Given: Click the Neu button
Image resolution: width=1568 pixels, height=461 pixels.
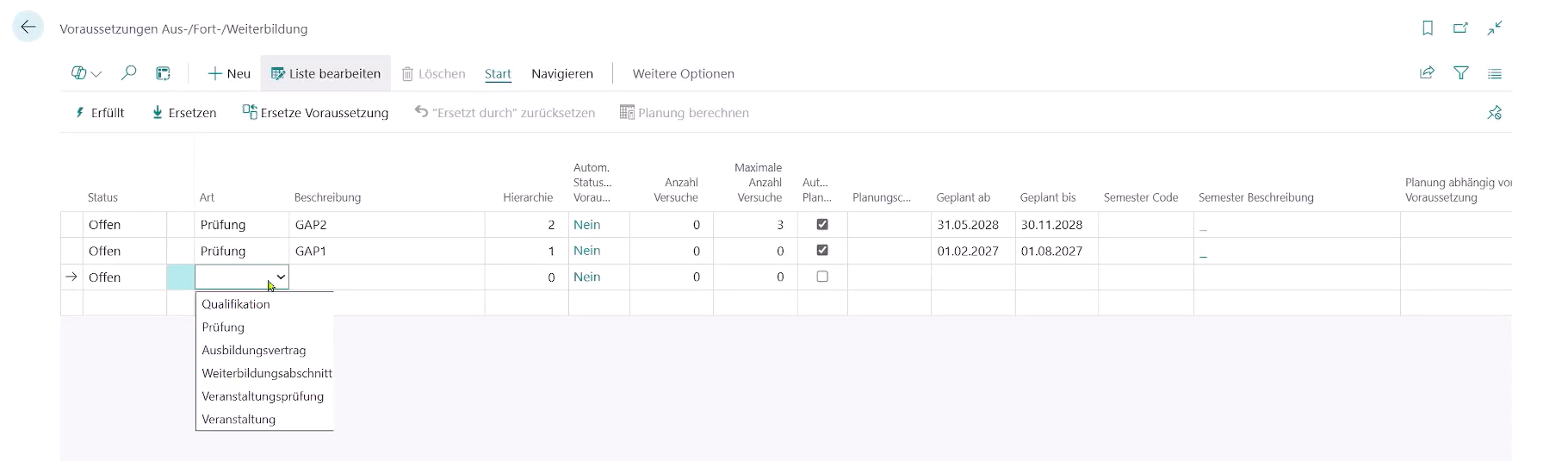Looking at the screenshot, I should click(229, 73).
